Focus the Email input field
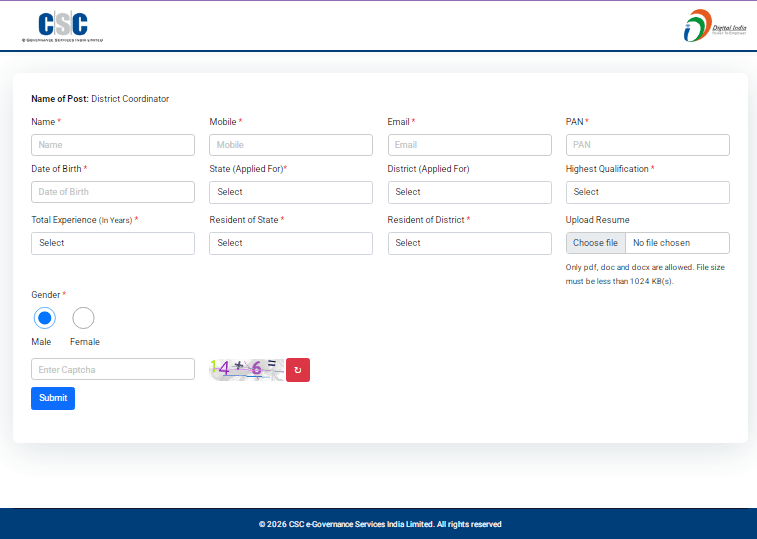 (x=469, y=145)
